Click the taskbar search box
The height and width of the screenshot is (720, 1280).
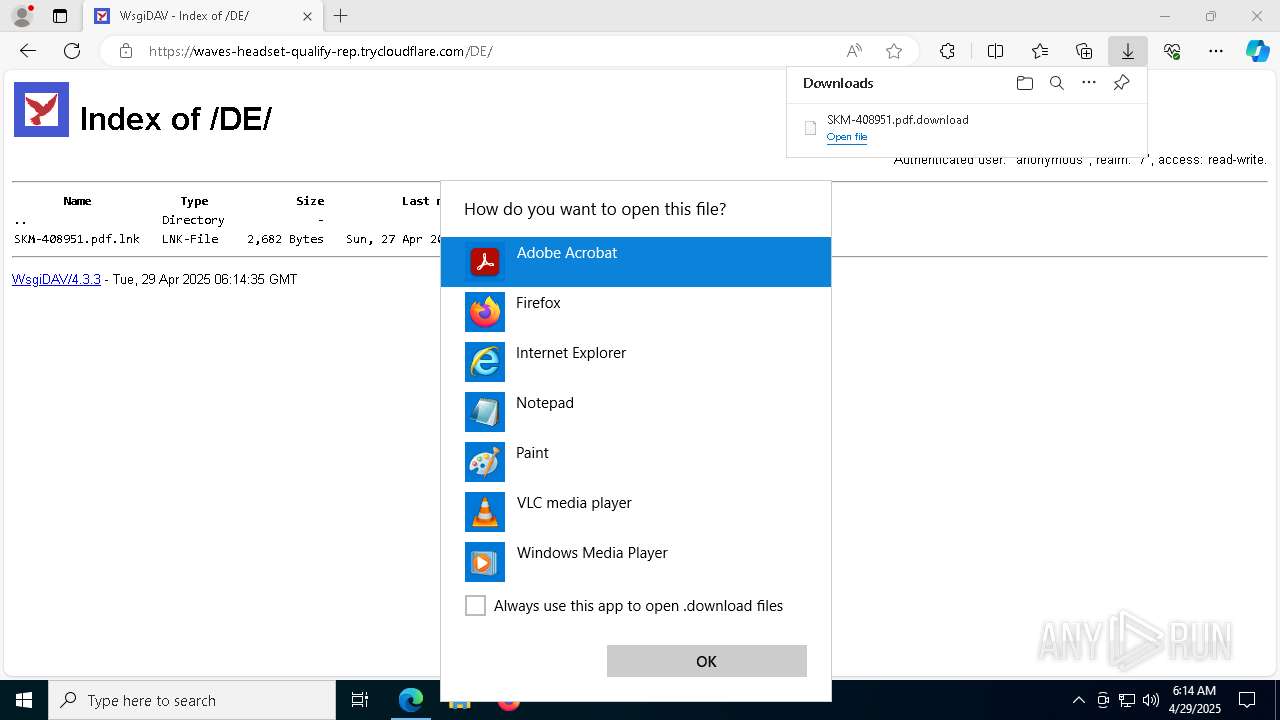(x=192, y=700)
